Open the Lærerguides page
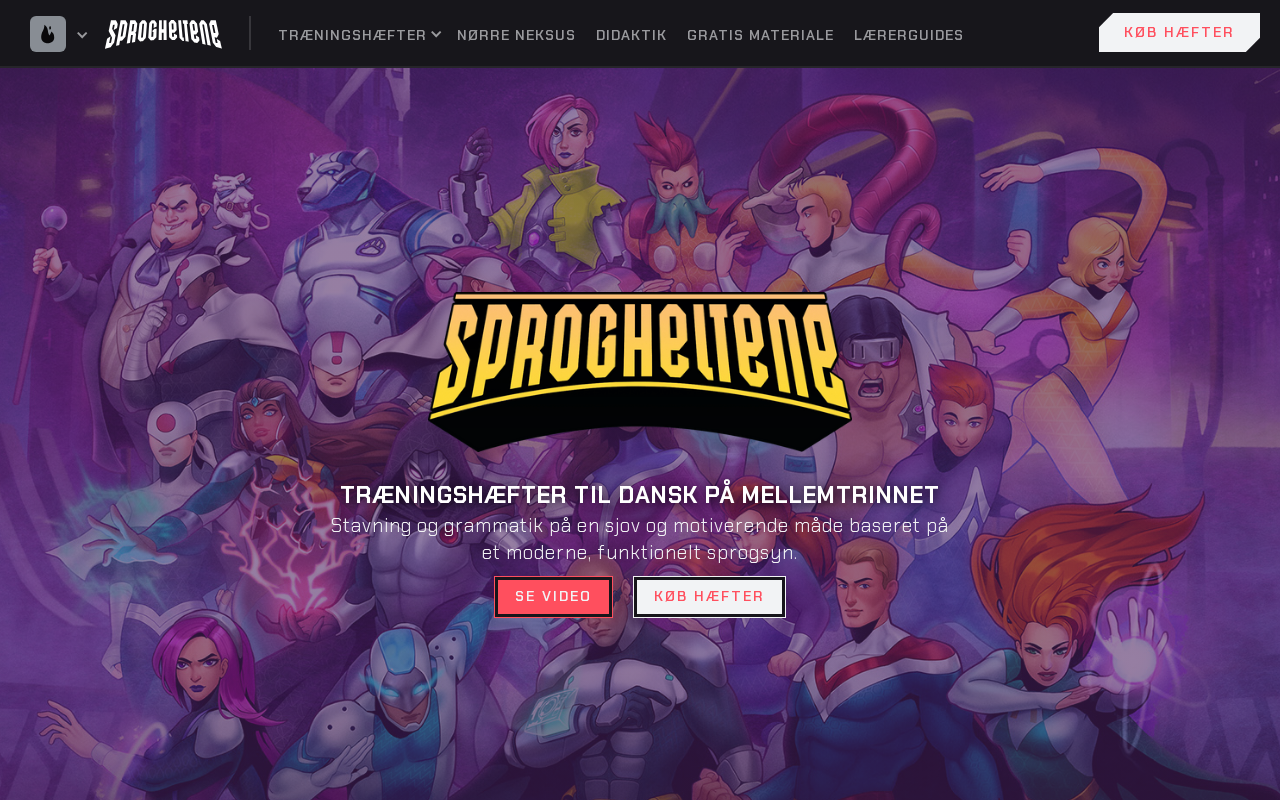Viewport: 1280px width, 800px height. click(x=909, y=35)
